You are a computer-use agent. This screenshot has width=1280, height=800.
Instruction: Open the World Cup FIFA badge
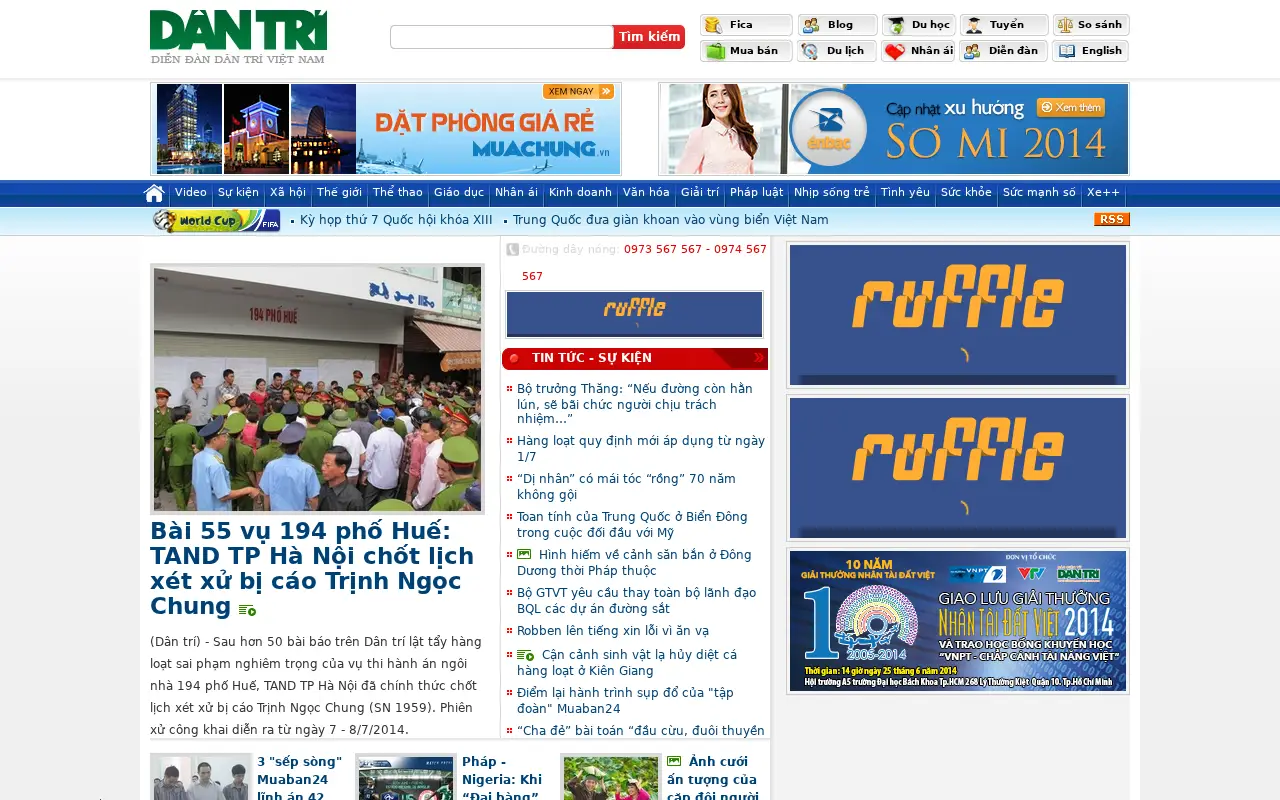point(216,220)
